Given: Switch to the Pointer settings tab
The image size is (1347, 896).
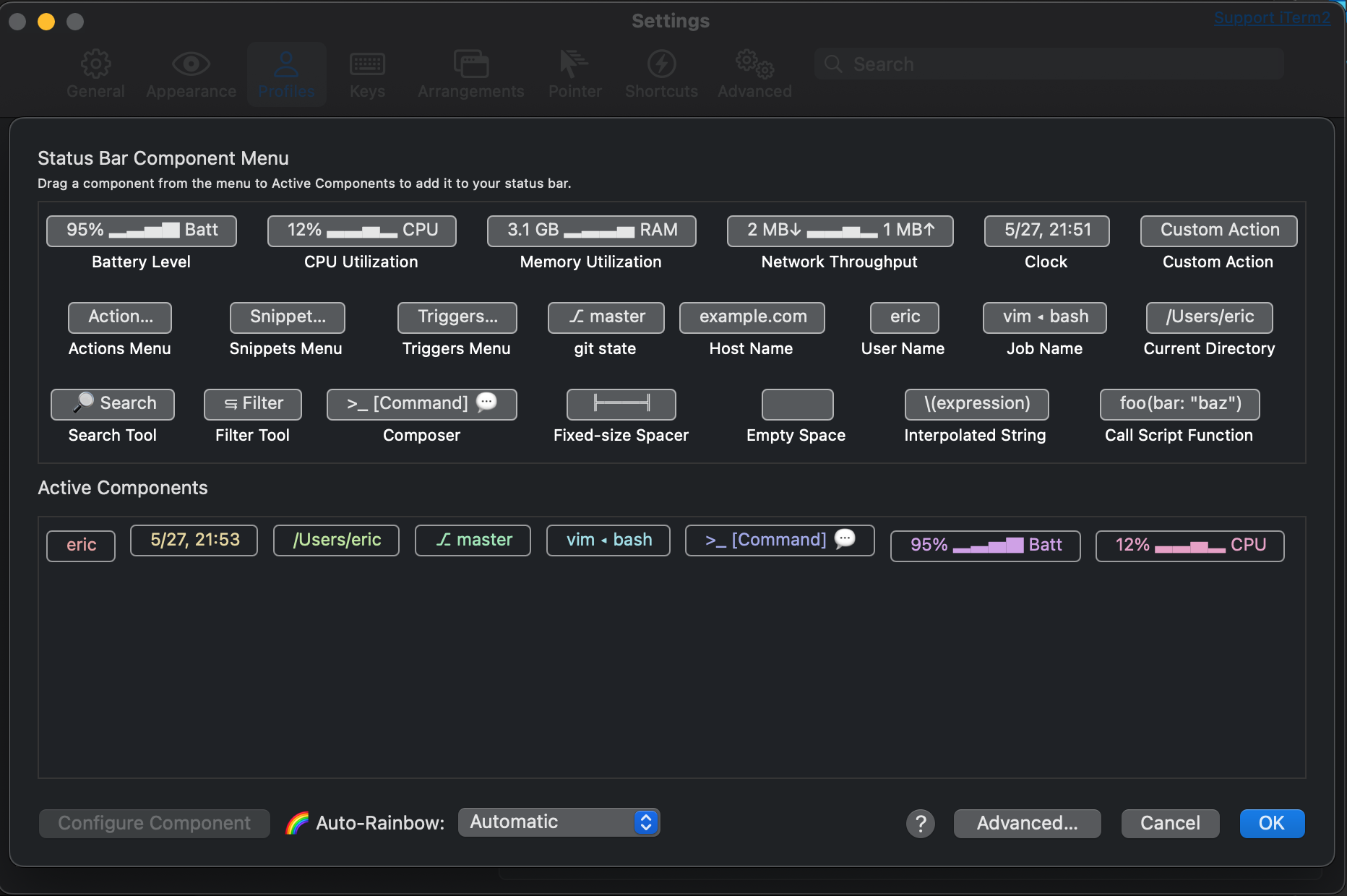Looking at the screenshot, I should tap(575, 74).
